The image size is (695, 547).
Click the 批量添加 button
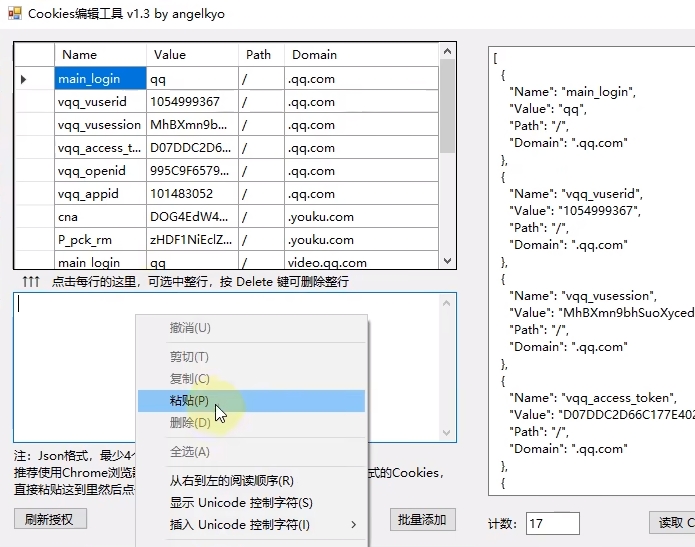coord(422,520)
